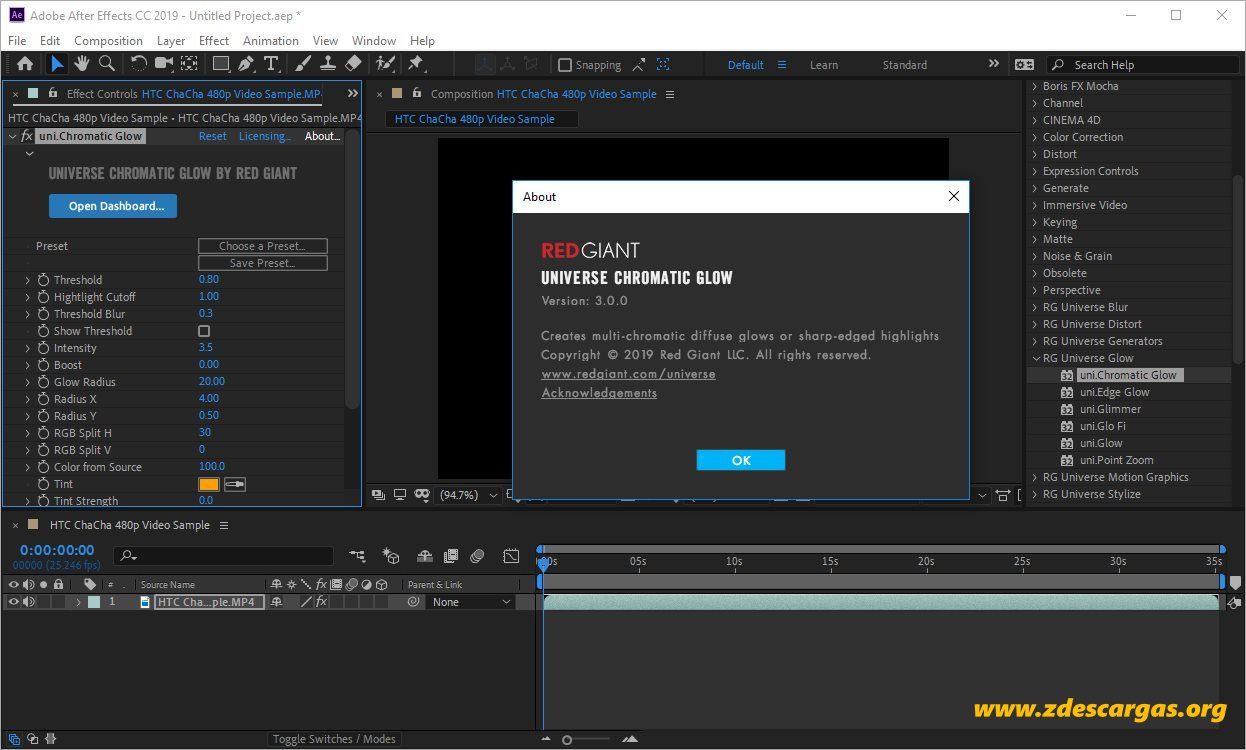Toggle the fx switch on layer 1

321,602
